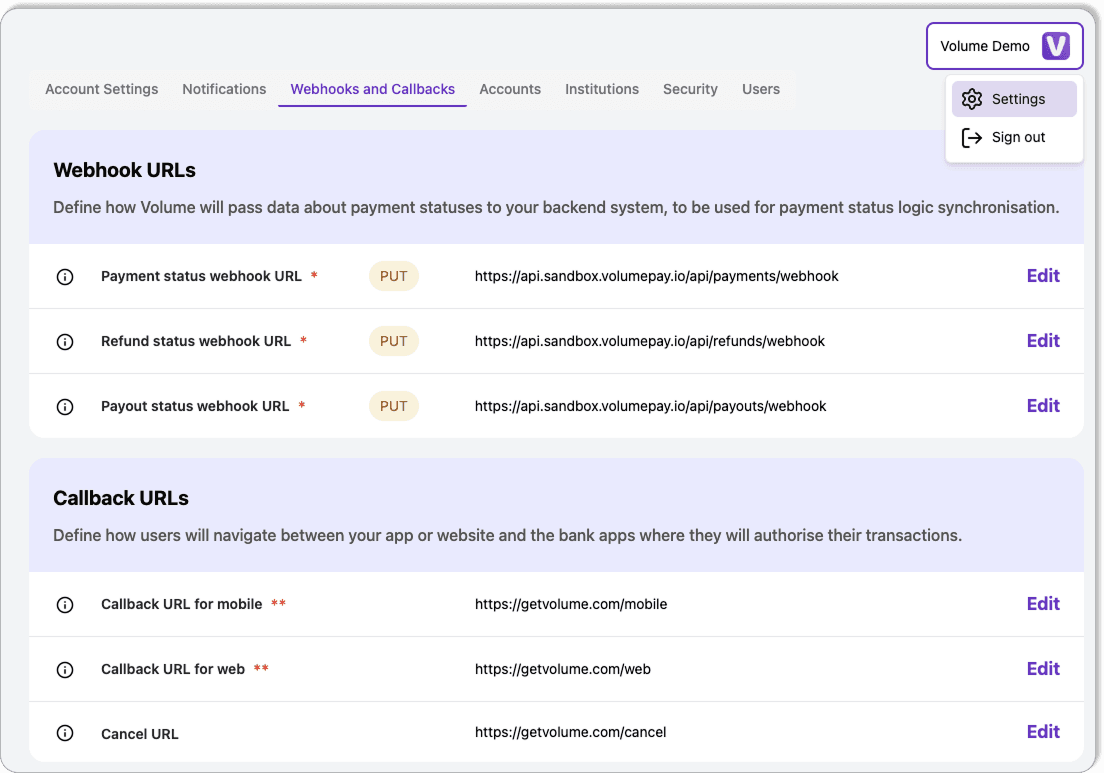Viewport: 1104px width, 773px height.
Task: Click the Callback URL for mobile label
Action: point(181,604)
